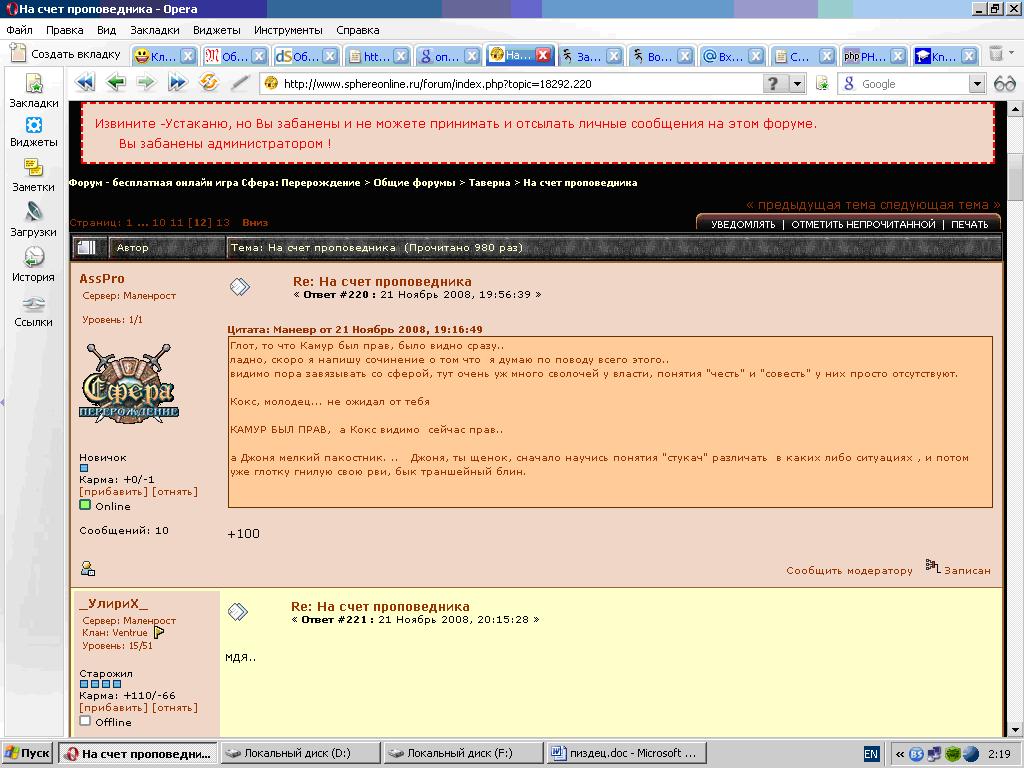Click УВЕДОМЛЯТЬ button
This screenshot has width=1024, height=768.
(x=743, y=224)
